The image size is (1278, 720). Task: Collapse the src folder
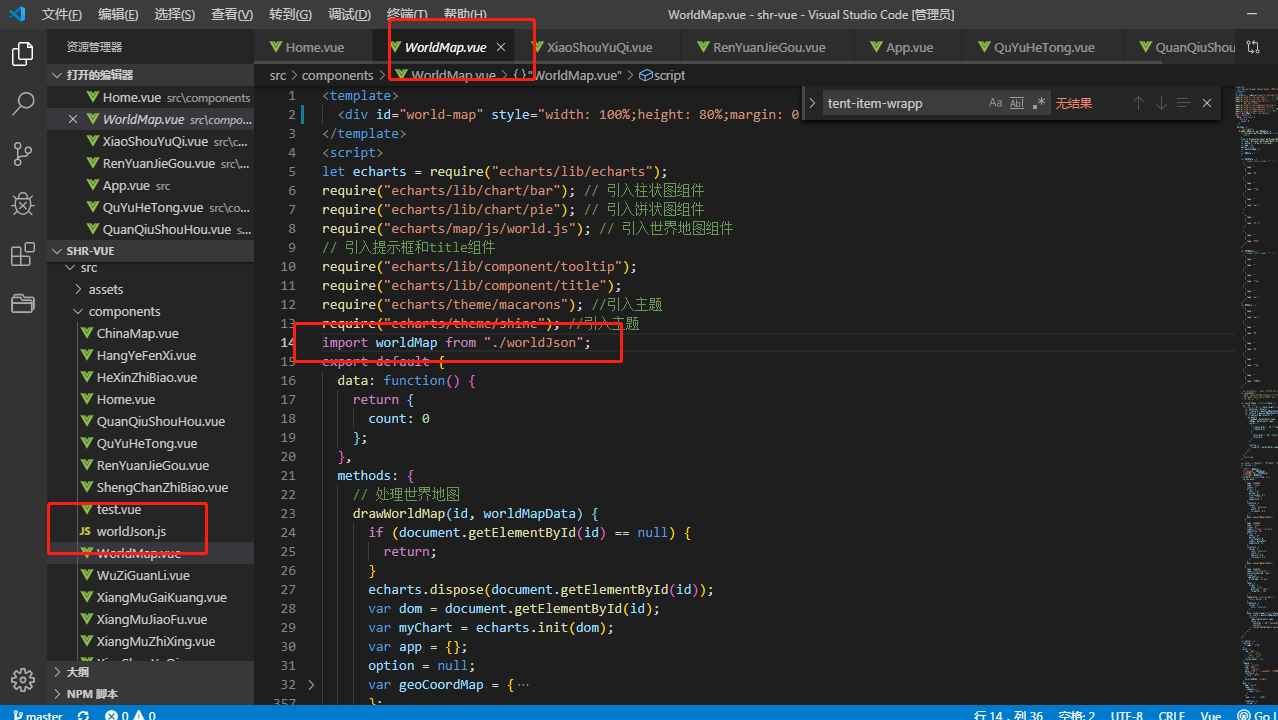89,267
